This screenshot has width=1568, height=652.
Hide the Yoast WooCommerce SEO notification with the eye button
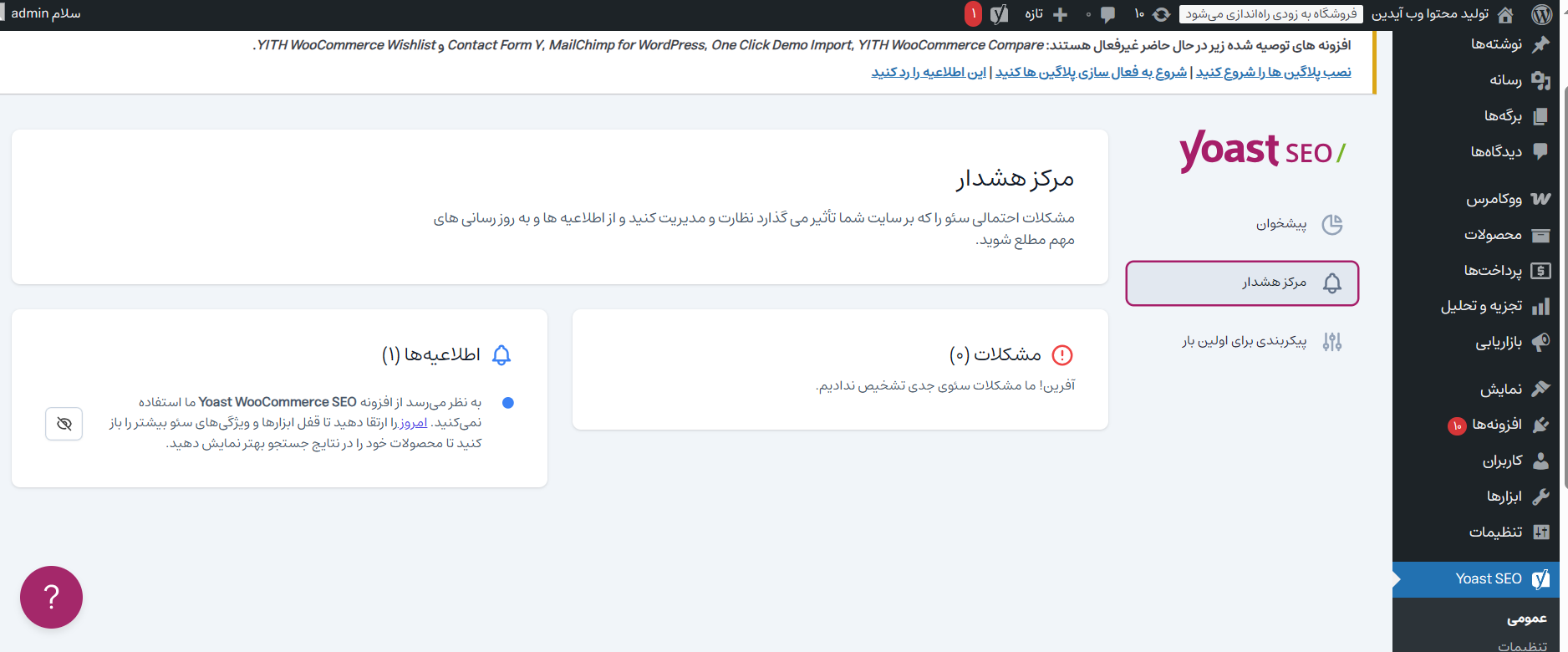coord(64,424)
